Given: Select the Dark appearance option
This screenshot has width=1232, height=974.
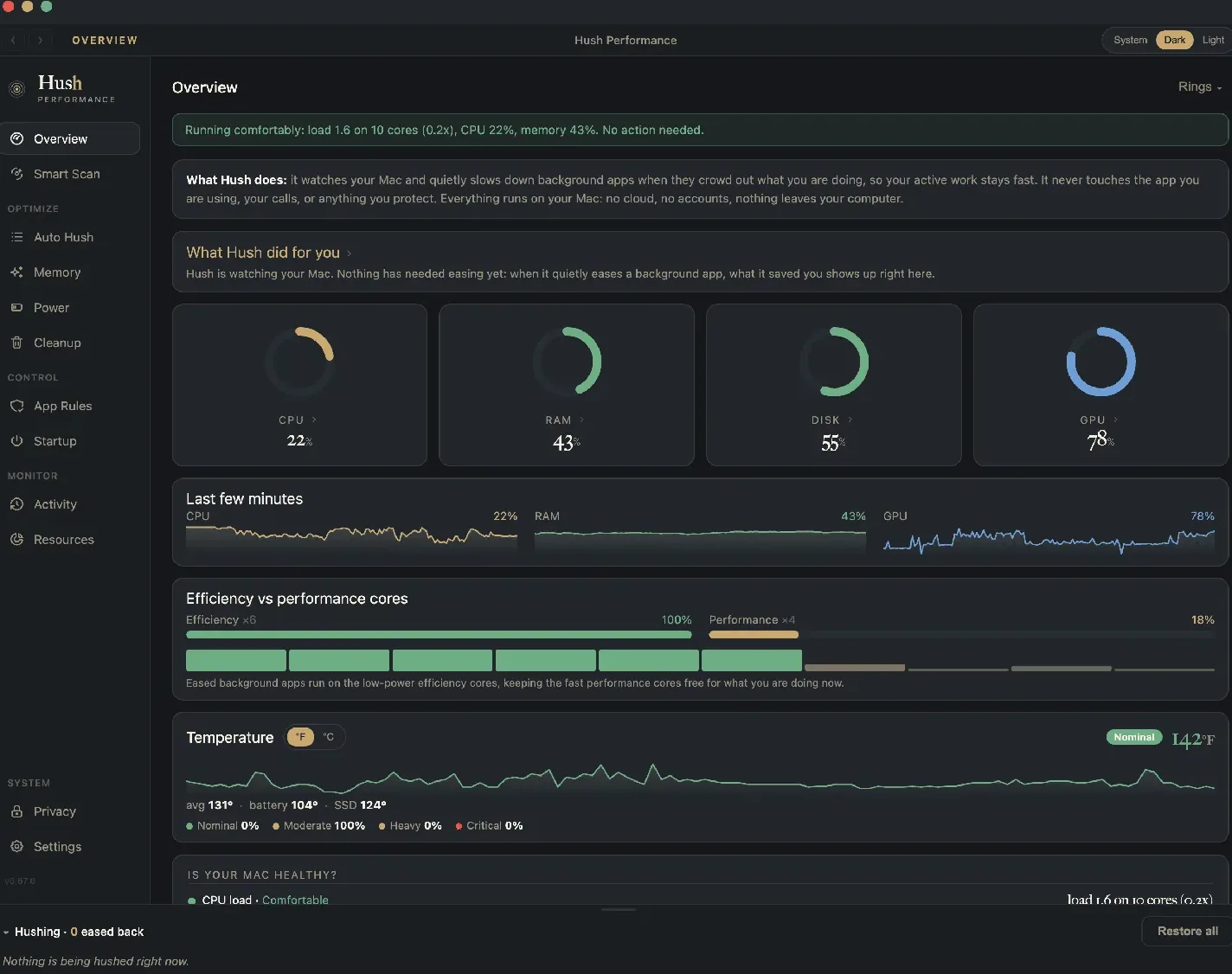Looking at the screenshot, I should tap(1174, 40).
